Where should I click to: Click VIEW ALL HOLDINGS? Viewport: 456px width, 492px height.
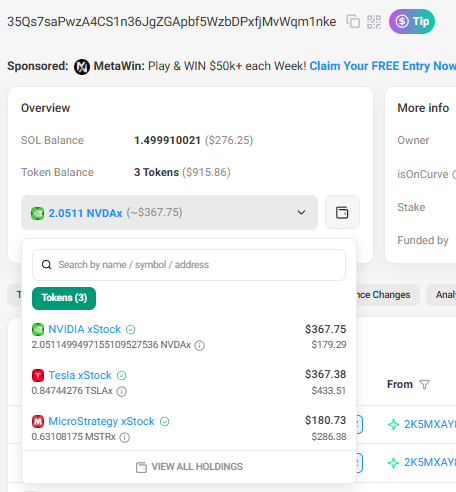click(189, 467)
